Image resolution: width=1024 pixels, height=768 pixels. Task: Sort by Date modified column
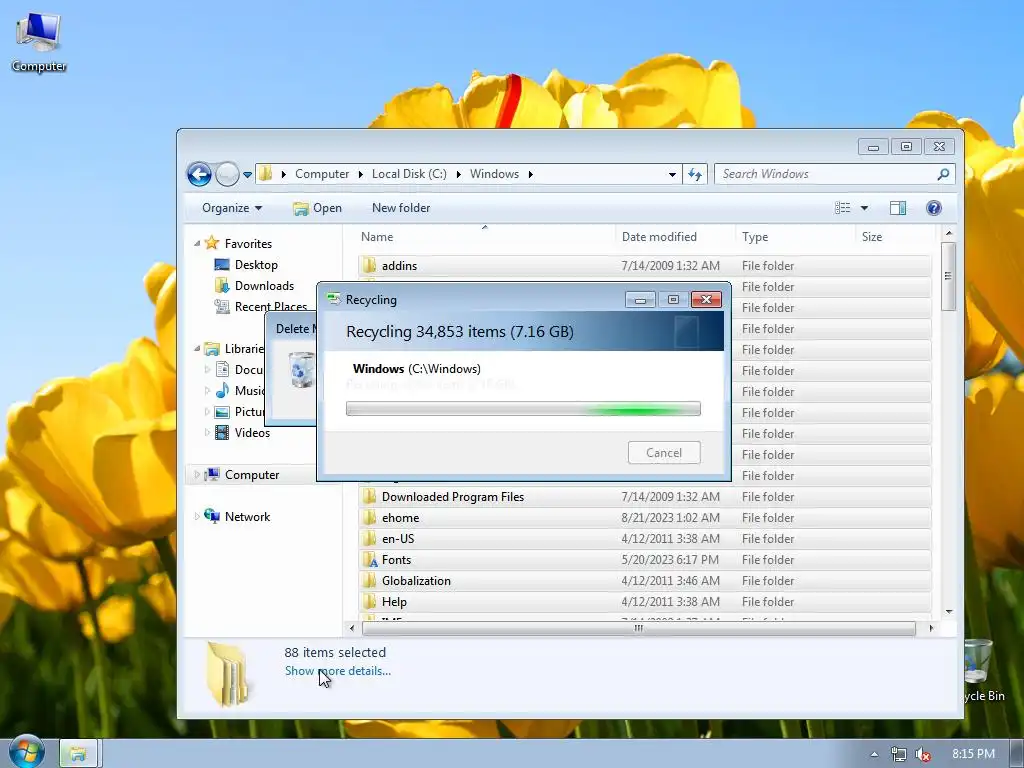point(659,236)
